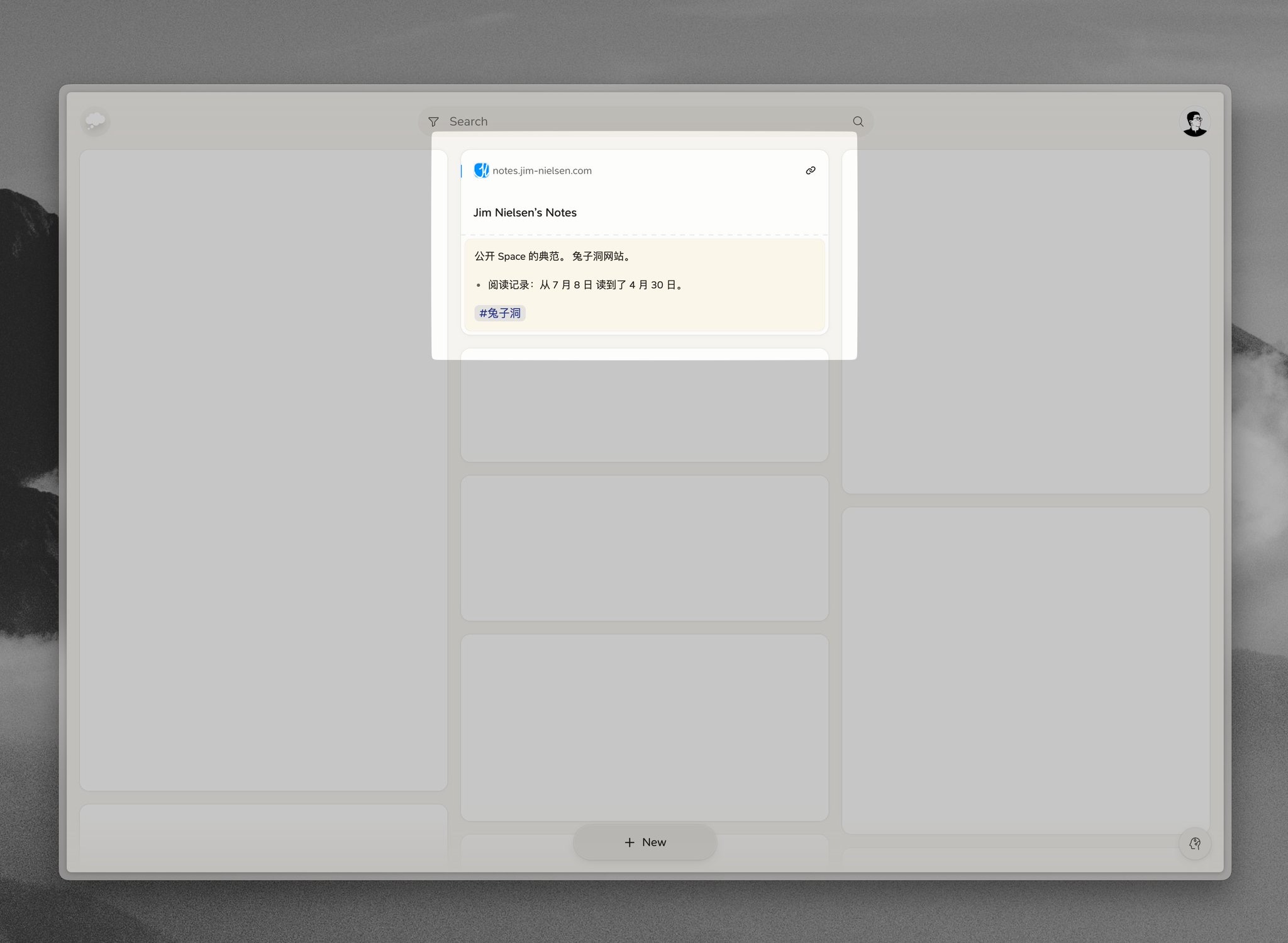Select the #兔子洞 tag
Viewport: 1288px width, 943px height.
(x=500, y=313)
